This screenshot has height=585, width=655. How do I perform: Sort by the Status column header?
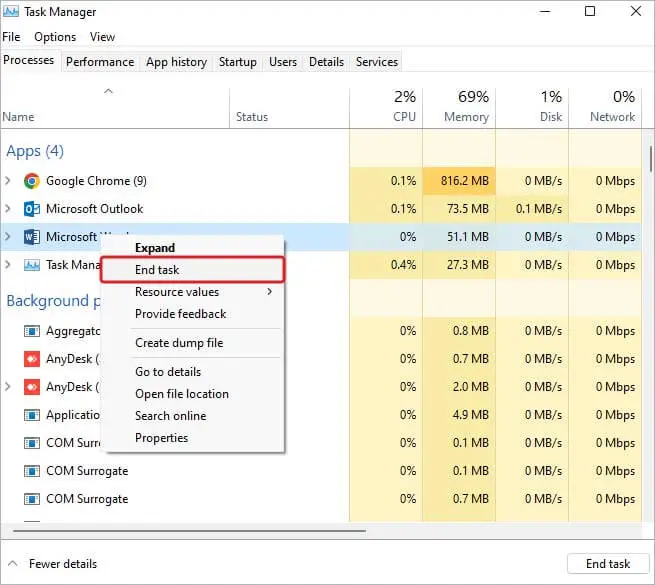coord(289,108)
